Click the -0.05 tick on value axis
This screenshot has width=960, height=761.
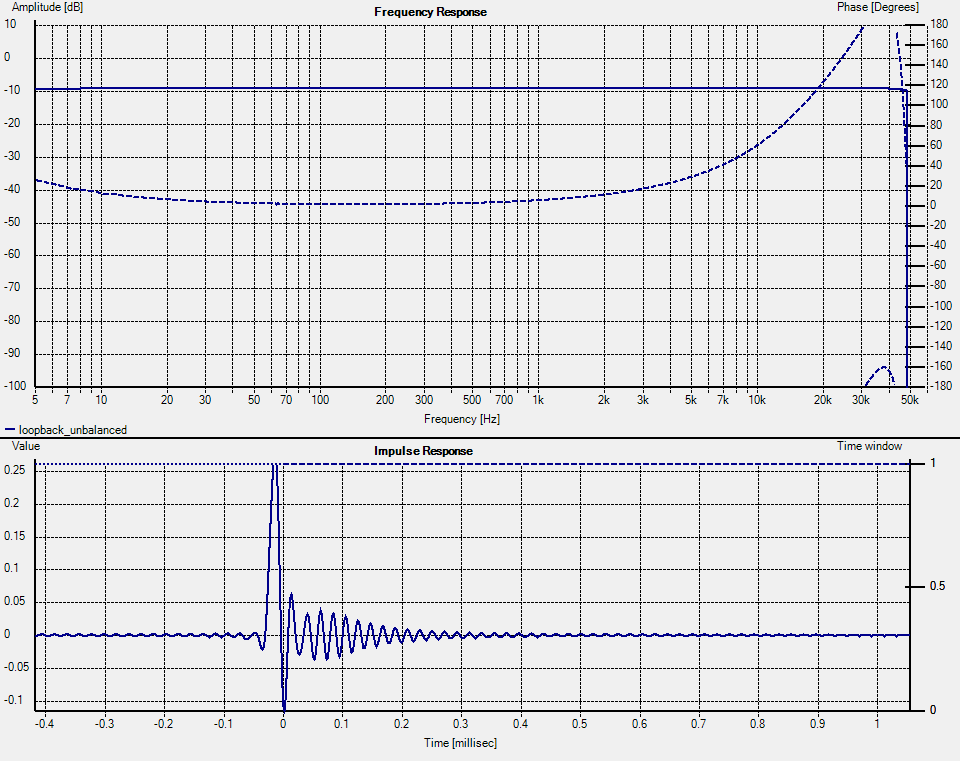click(17, 667)
